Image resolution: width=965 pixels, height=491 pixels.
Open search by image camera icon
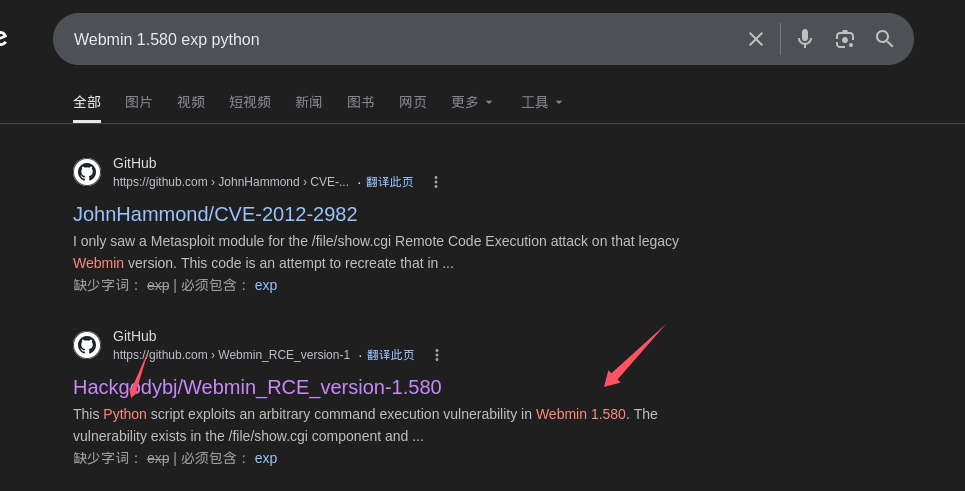(x=845, y=39)
